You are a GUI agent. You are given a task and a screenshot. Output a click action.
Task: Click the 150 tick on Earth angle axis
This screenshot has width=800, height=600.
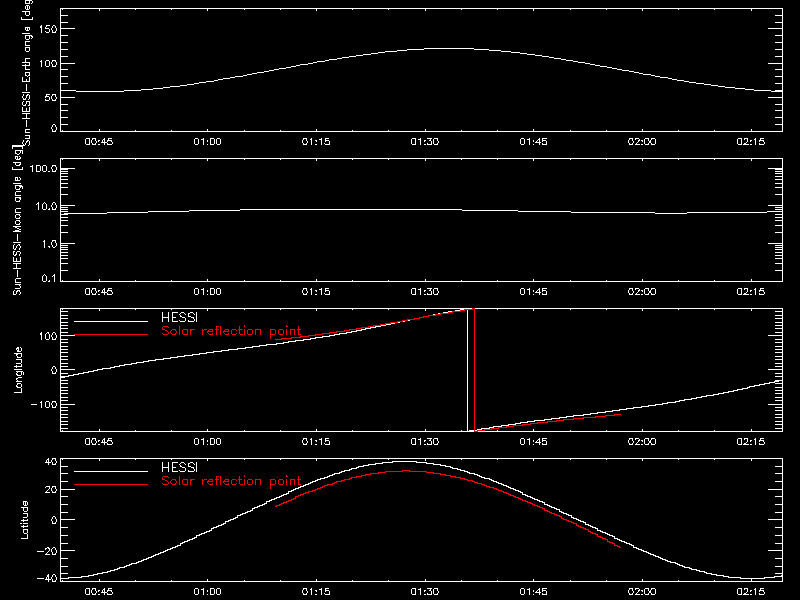[x=48, y=29]
